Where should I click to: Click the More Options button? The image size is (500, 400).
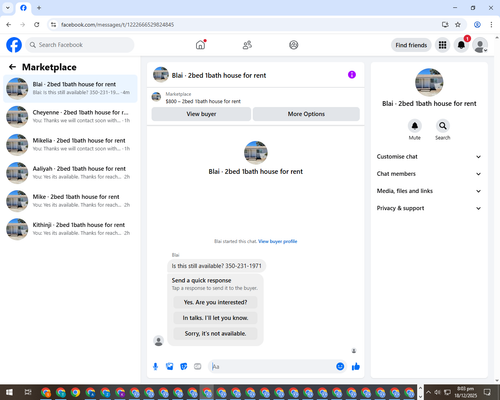[306, 114]
